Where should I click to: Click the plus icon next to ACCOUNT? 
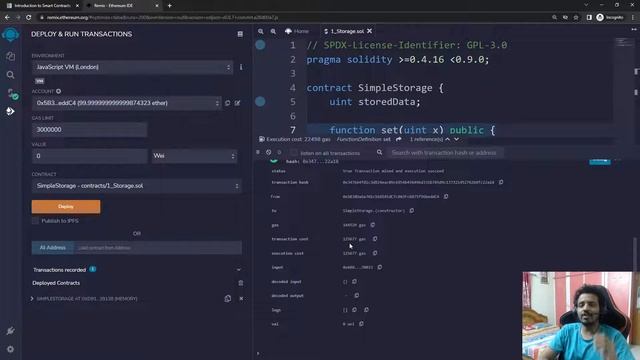coord(58,91)
